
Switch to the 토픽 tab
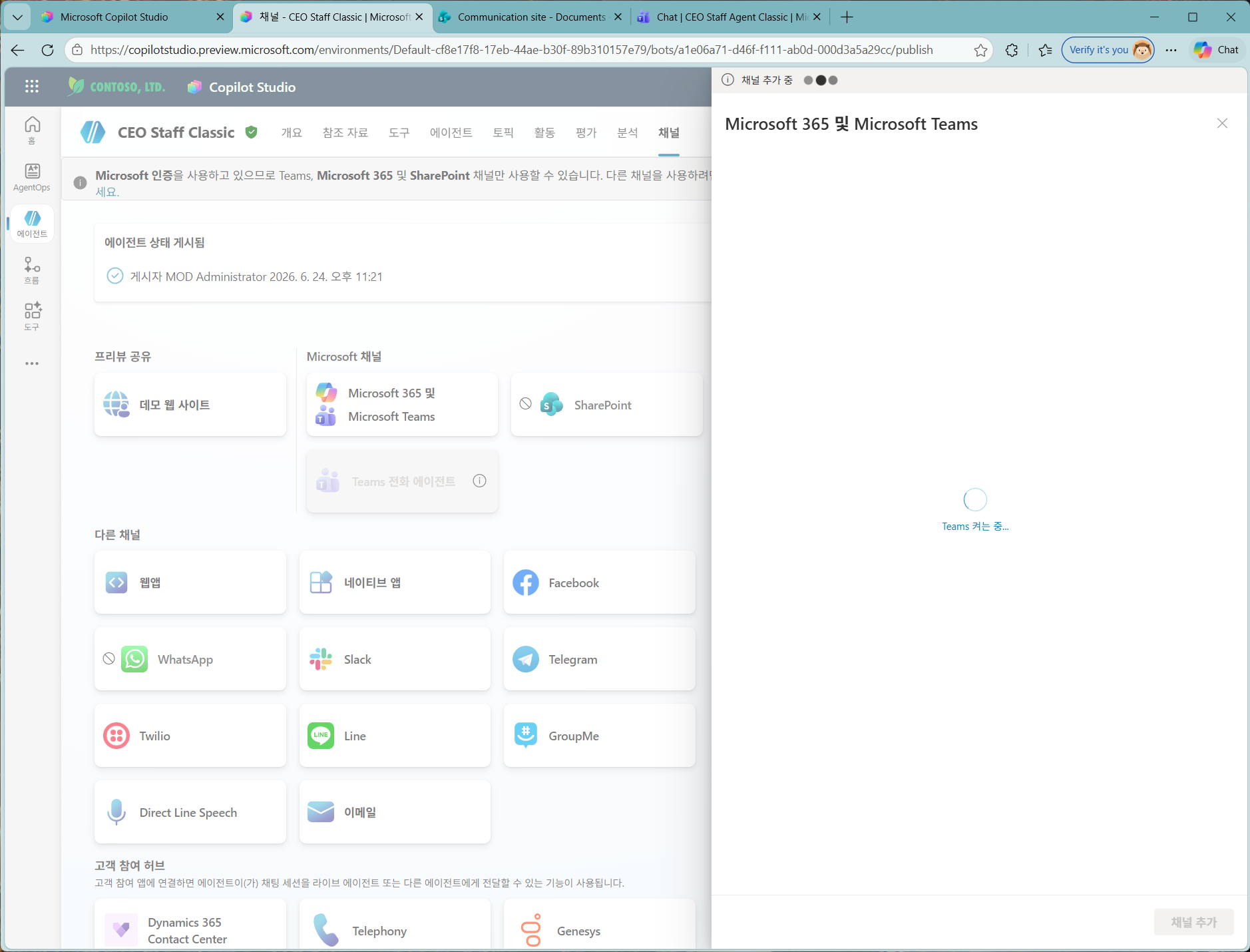pos(503,132)
